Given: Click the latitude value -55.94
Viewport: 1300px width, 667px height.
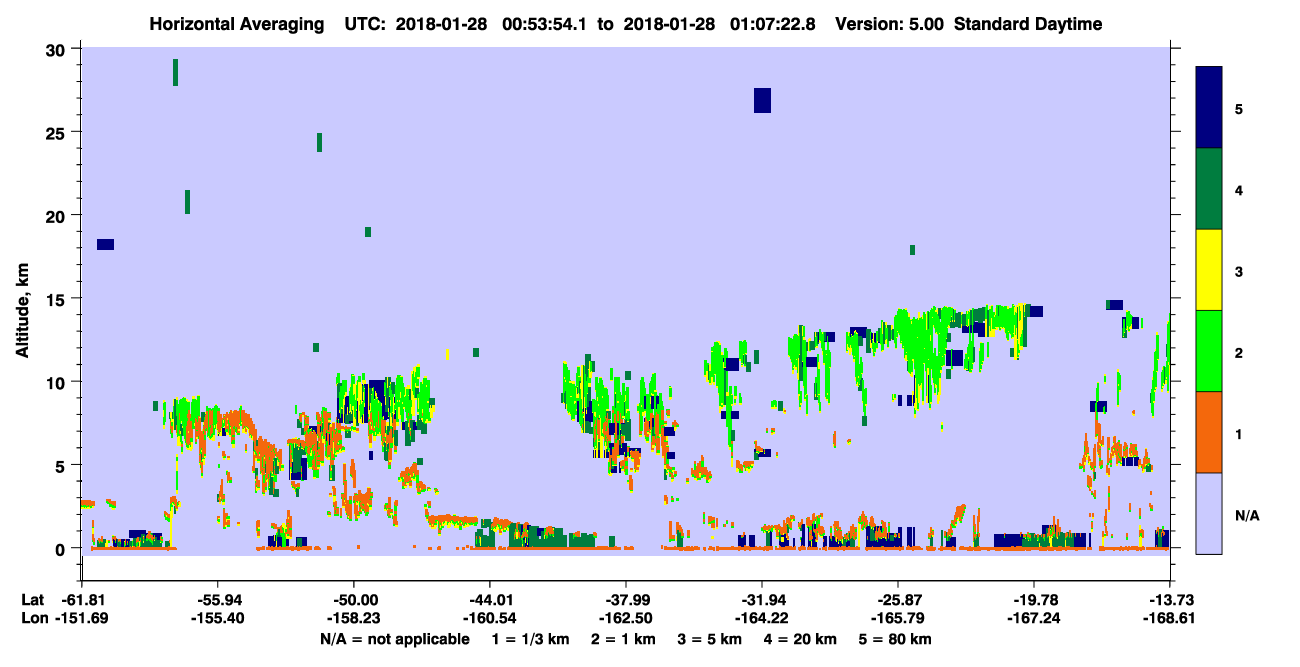Looking at the screenshot, I should click(x=217, y=600).
